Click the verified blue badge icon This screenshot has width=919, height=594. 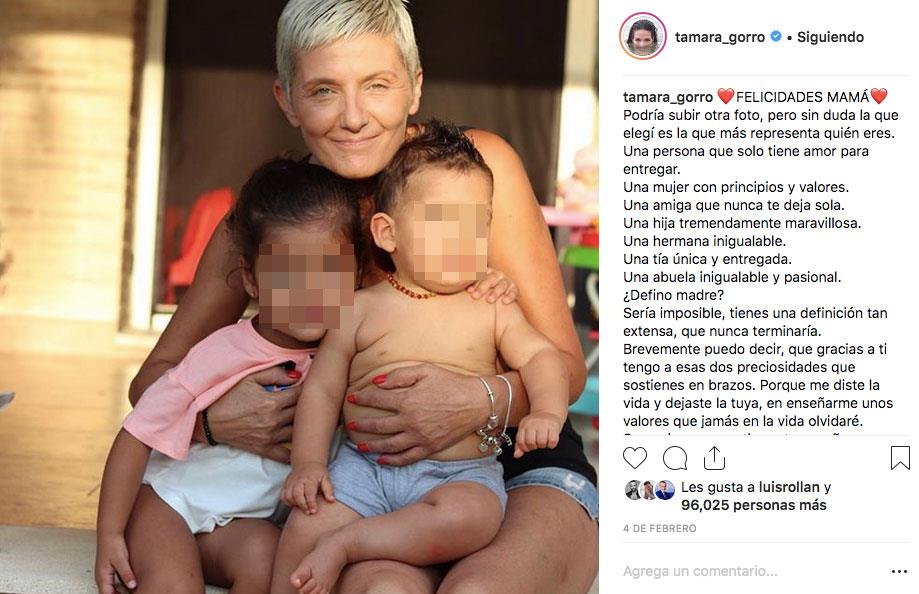tap(776, 36)
